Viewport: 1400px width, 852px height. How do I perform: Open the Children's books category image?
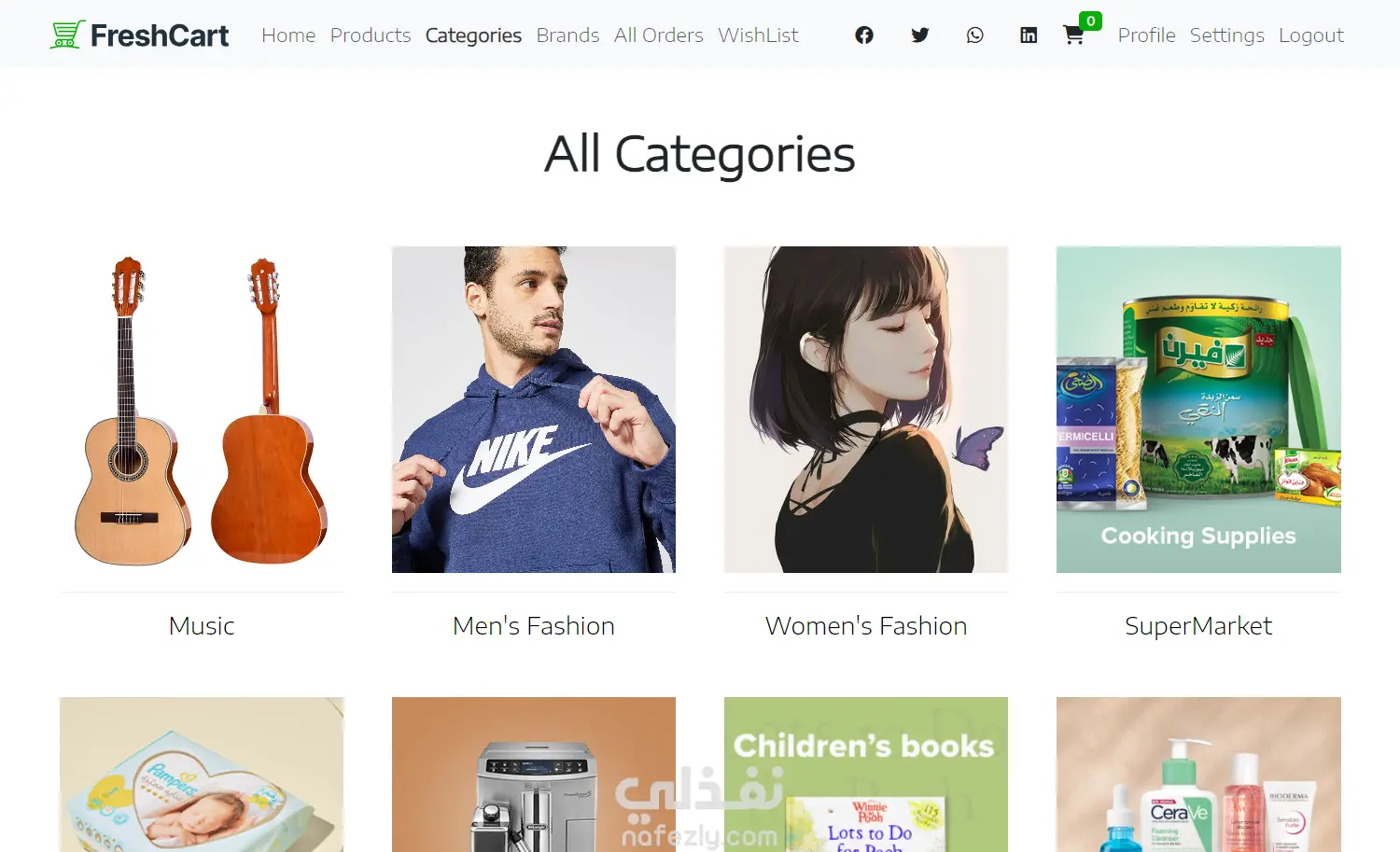pyautogui.click(x=866, y=774)
